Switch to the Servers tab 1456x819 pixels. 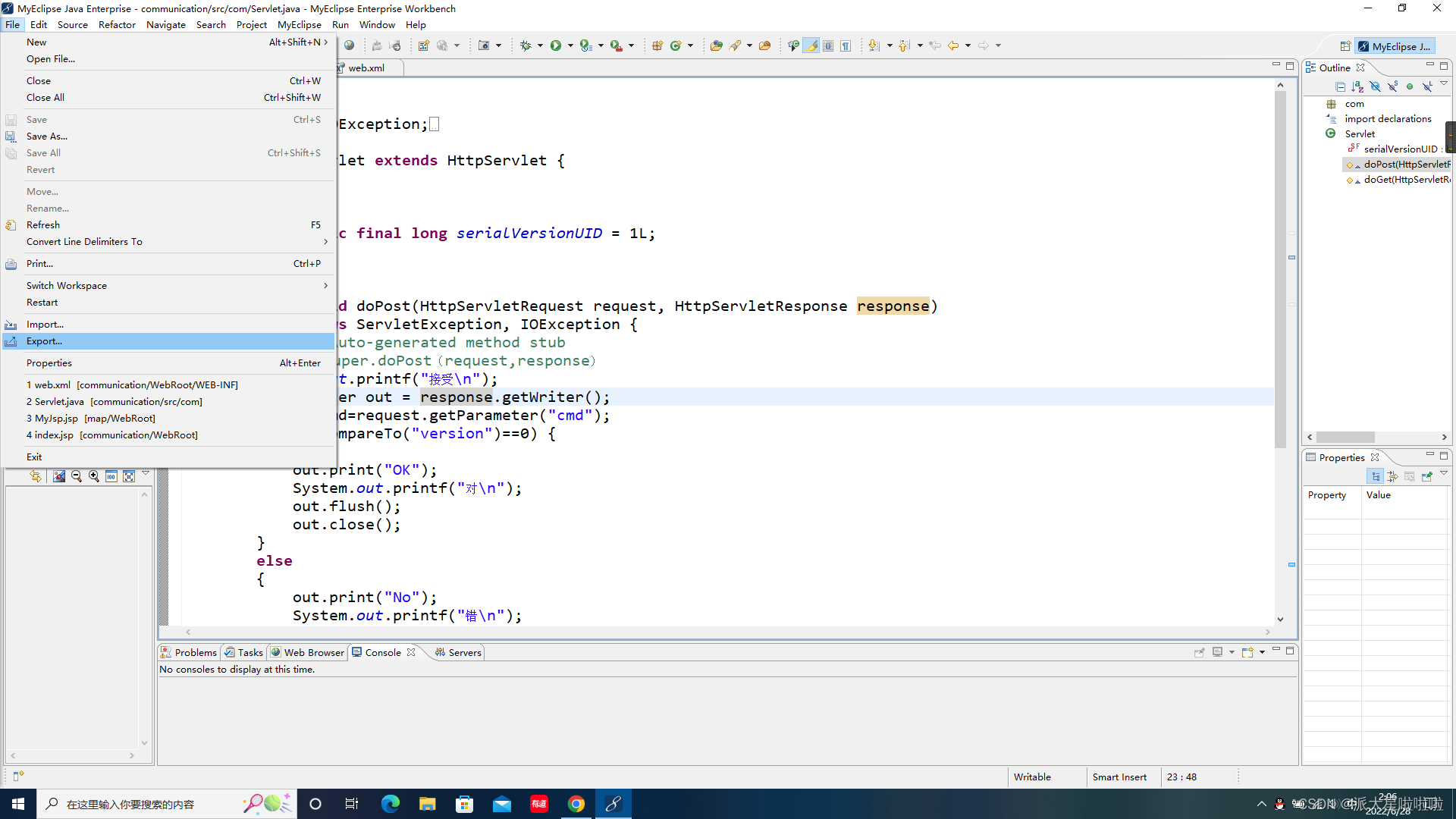point(458,653)
